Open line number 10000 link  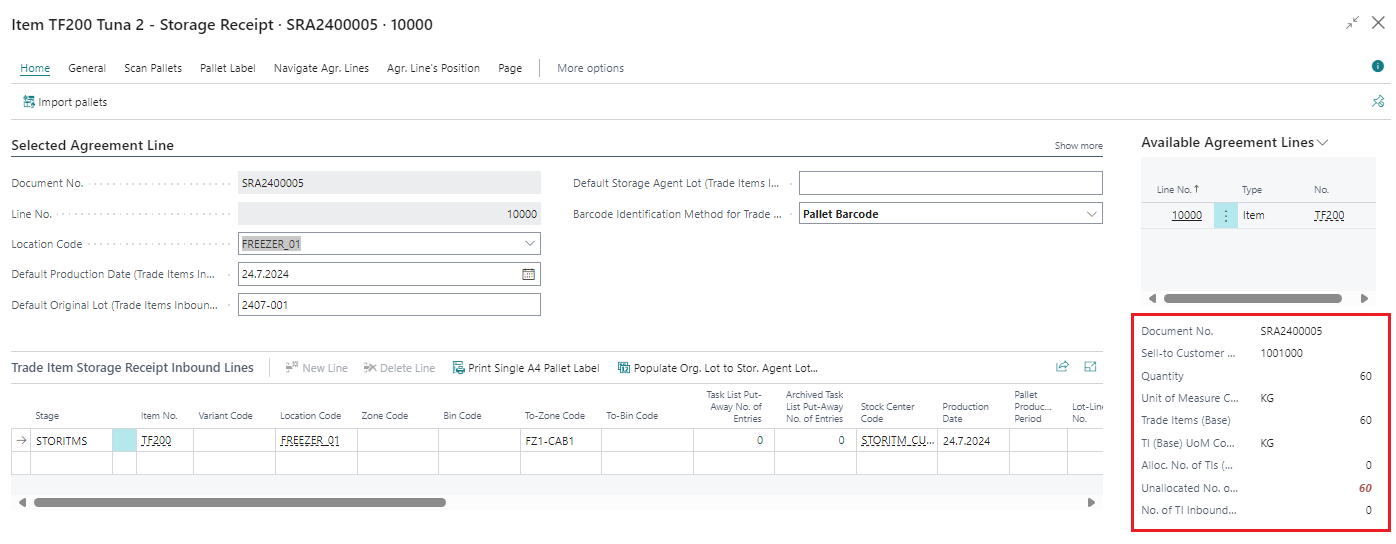pos(1186,215)
